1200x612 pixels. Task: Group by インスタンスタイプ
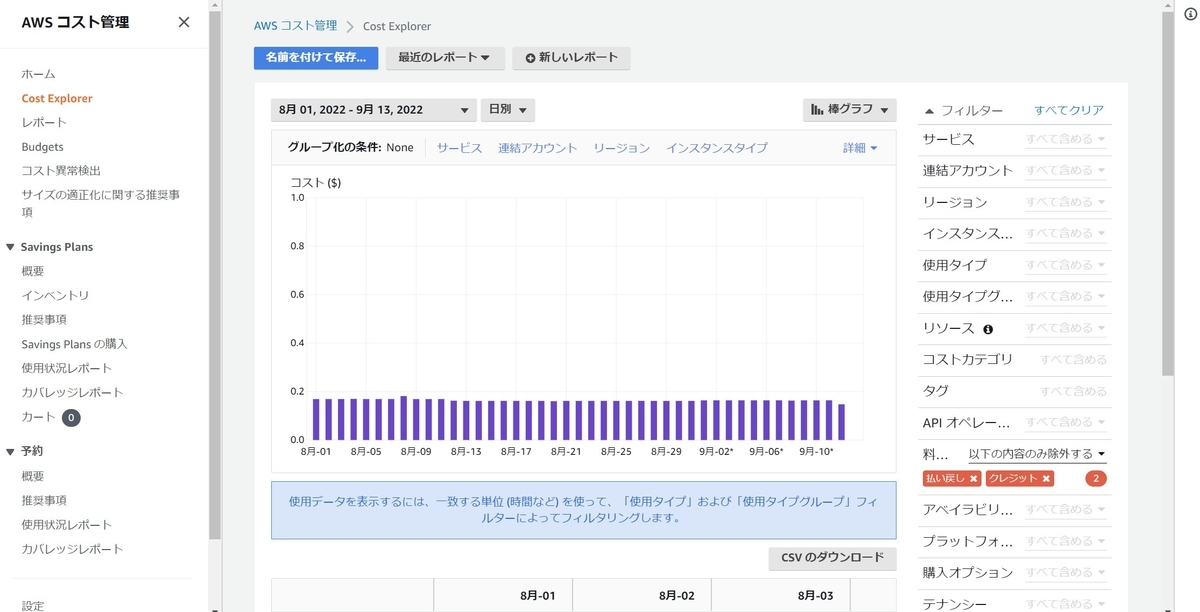pyautogui.click(x=717, y=148)
